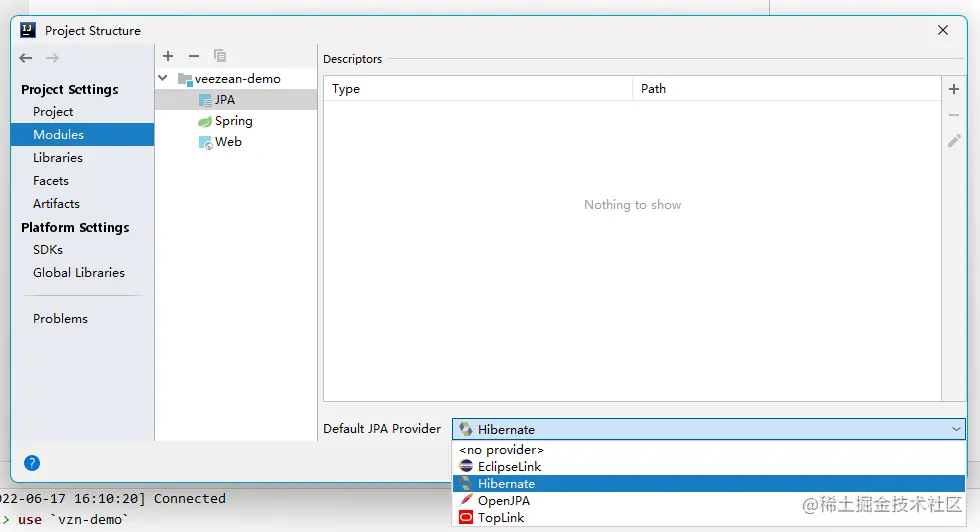Viewport: 980px width, 532px height.
Task: Select JPA facet in tree
Action: (236, 100)
